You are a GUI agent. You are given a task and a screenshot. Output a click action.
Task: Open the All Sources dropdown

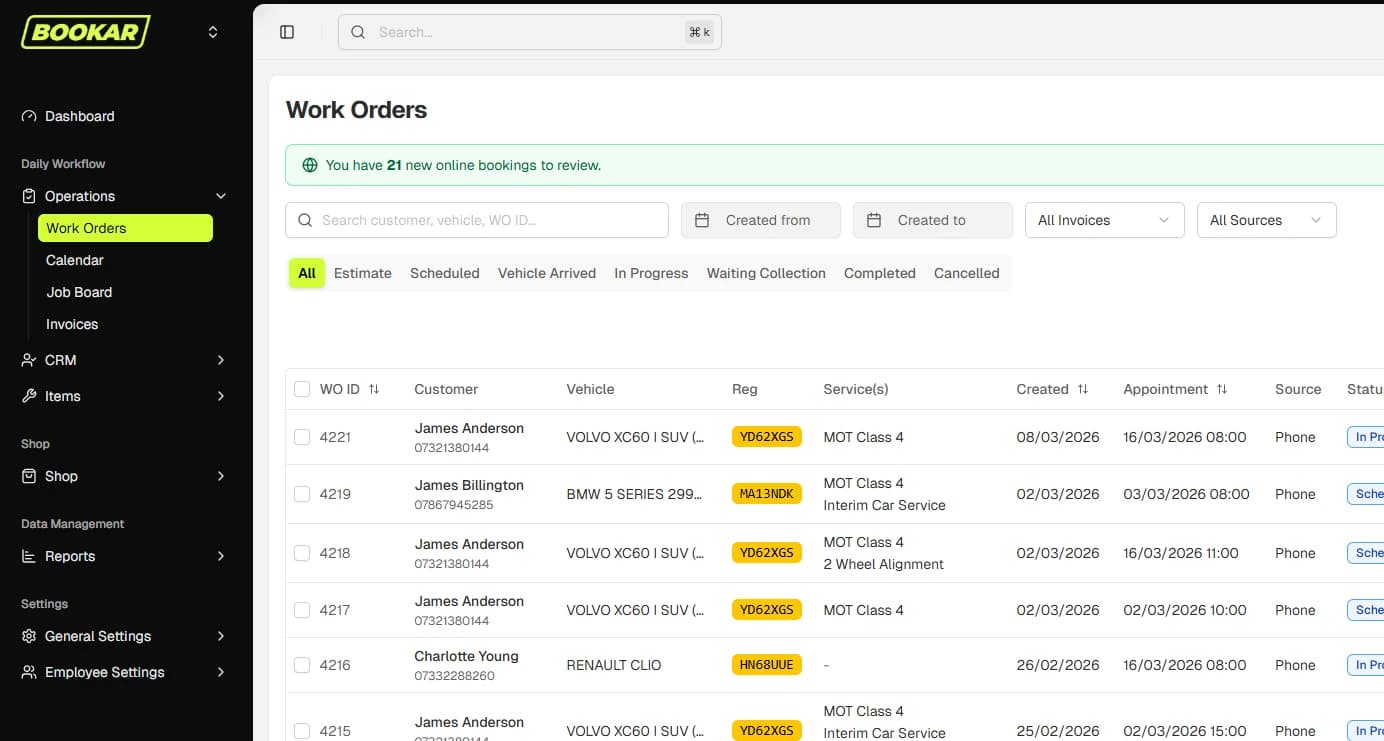1266,219
